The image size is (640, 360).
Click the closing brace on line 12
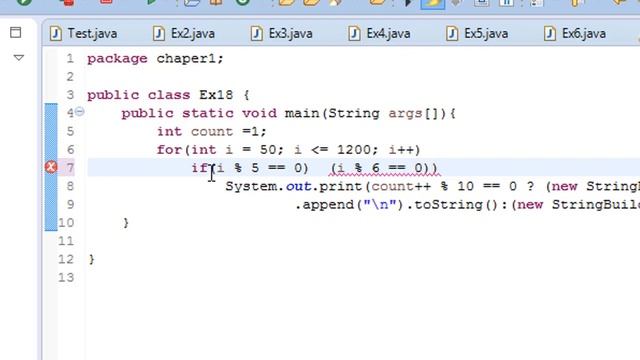tap(92, 259)
